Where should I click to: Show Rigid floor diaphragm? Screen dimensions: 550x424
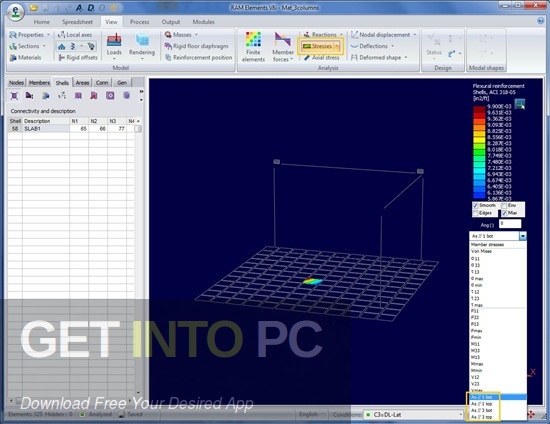point(196,46)
